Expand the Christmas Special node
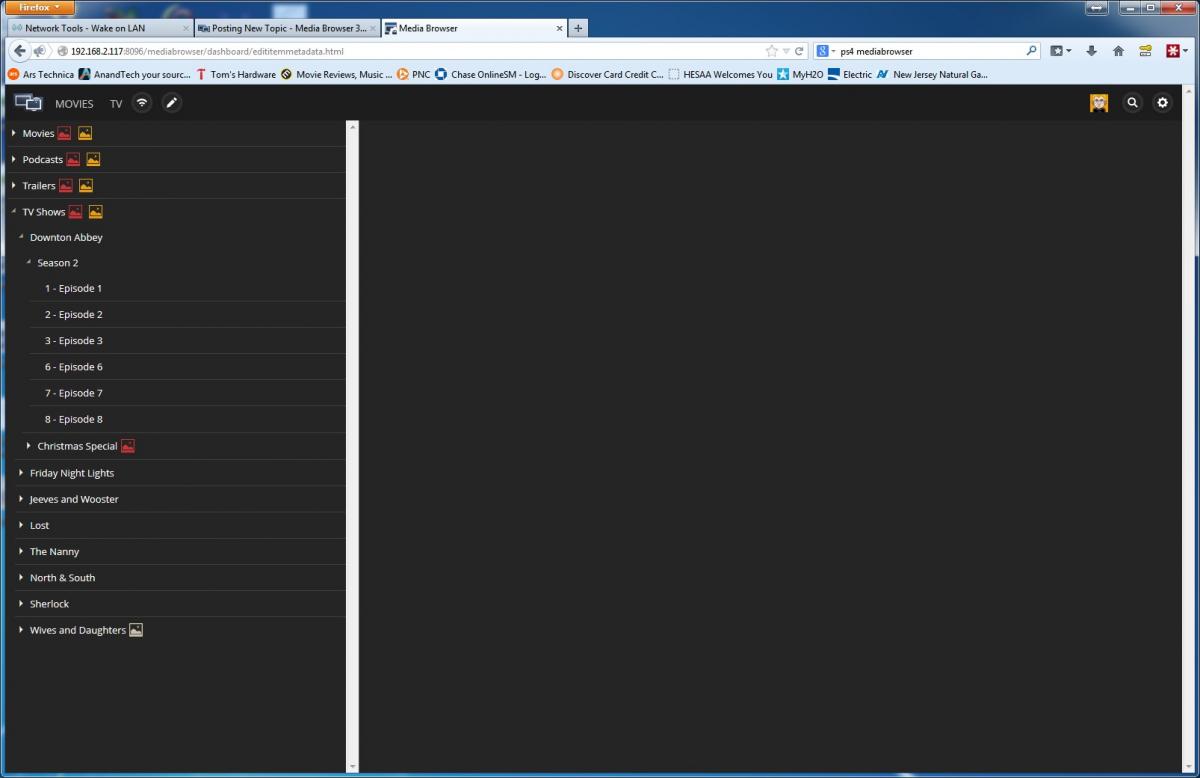This screenshot has height=778, width=1200. 29,446
